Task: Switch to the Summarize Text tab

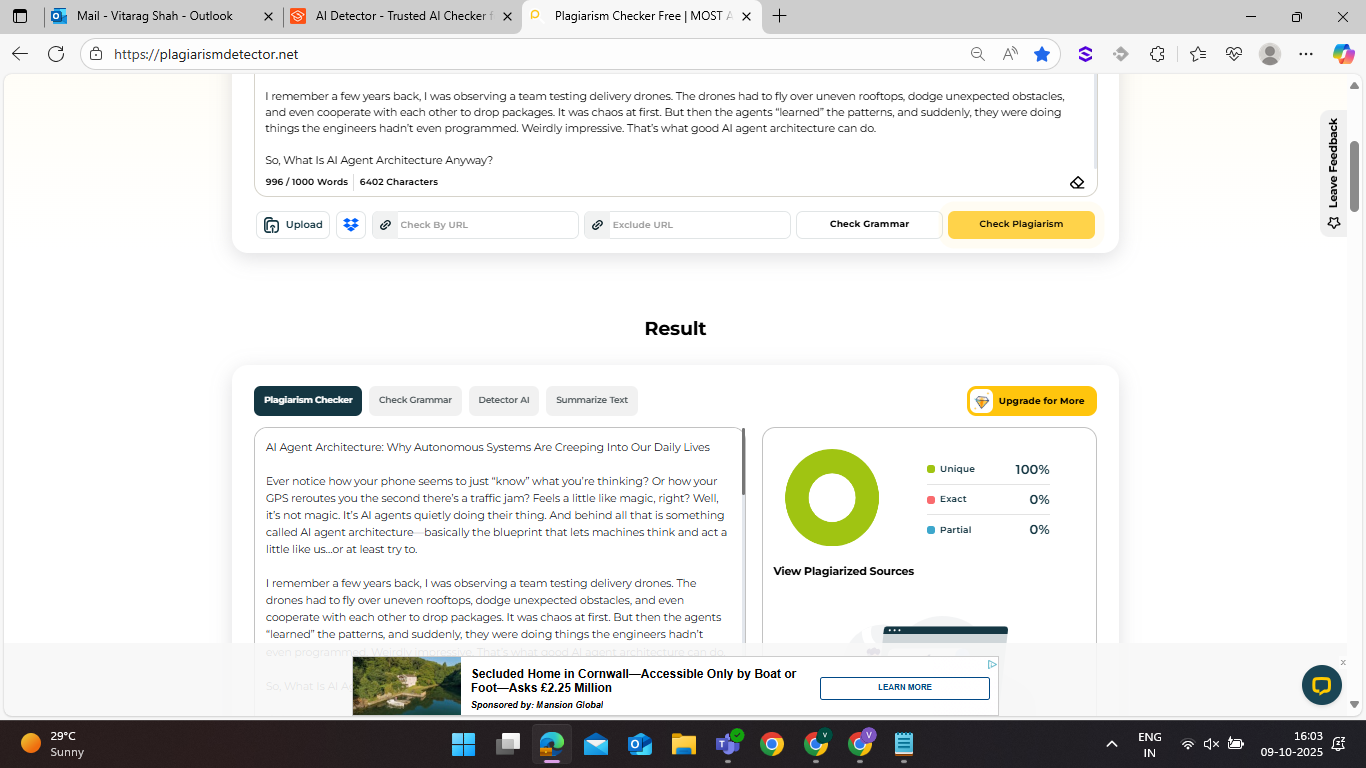Action: point(592,401)
